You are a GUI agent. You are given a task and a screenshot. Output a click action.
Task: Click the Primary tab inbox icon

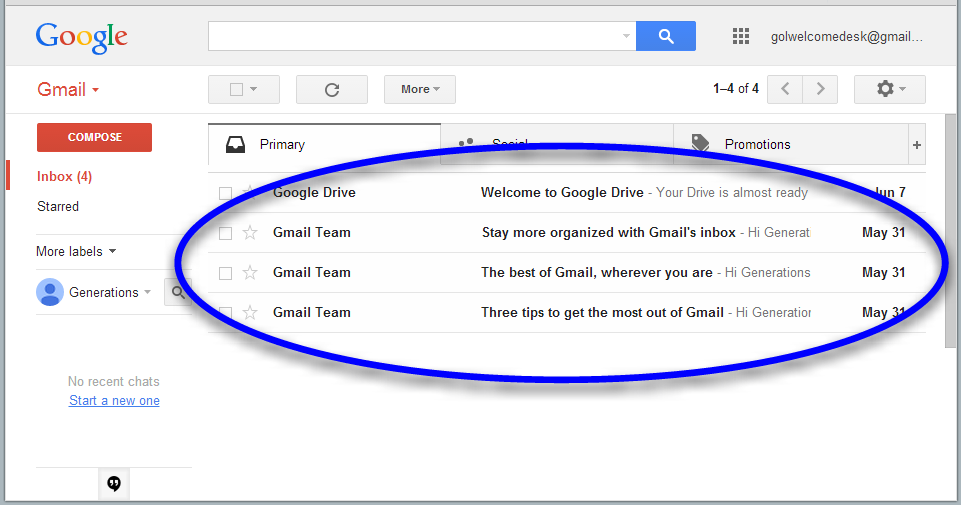(x=235, y=145)
